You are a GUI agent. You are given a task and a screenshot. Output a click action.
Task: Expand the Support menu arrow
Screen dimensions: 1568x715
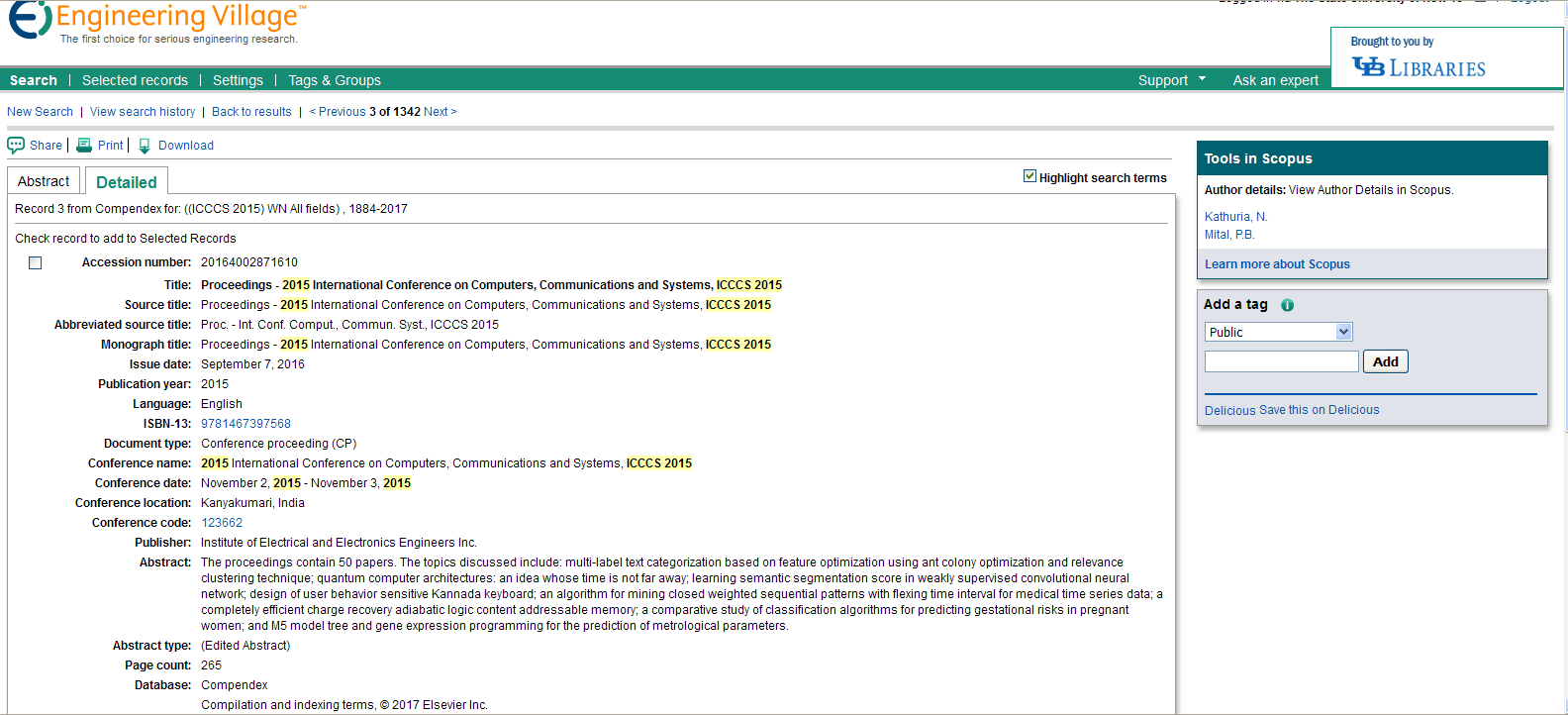tap(1203, 78)
